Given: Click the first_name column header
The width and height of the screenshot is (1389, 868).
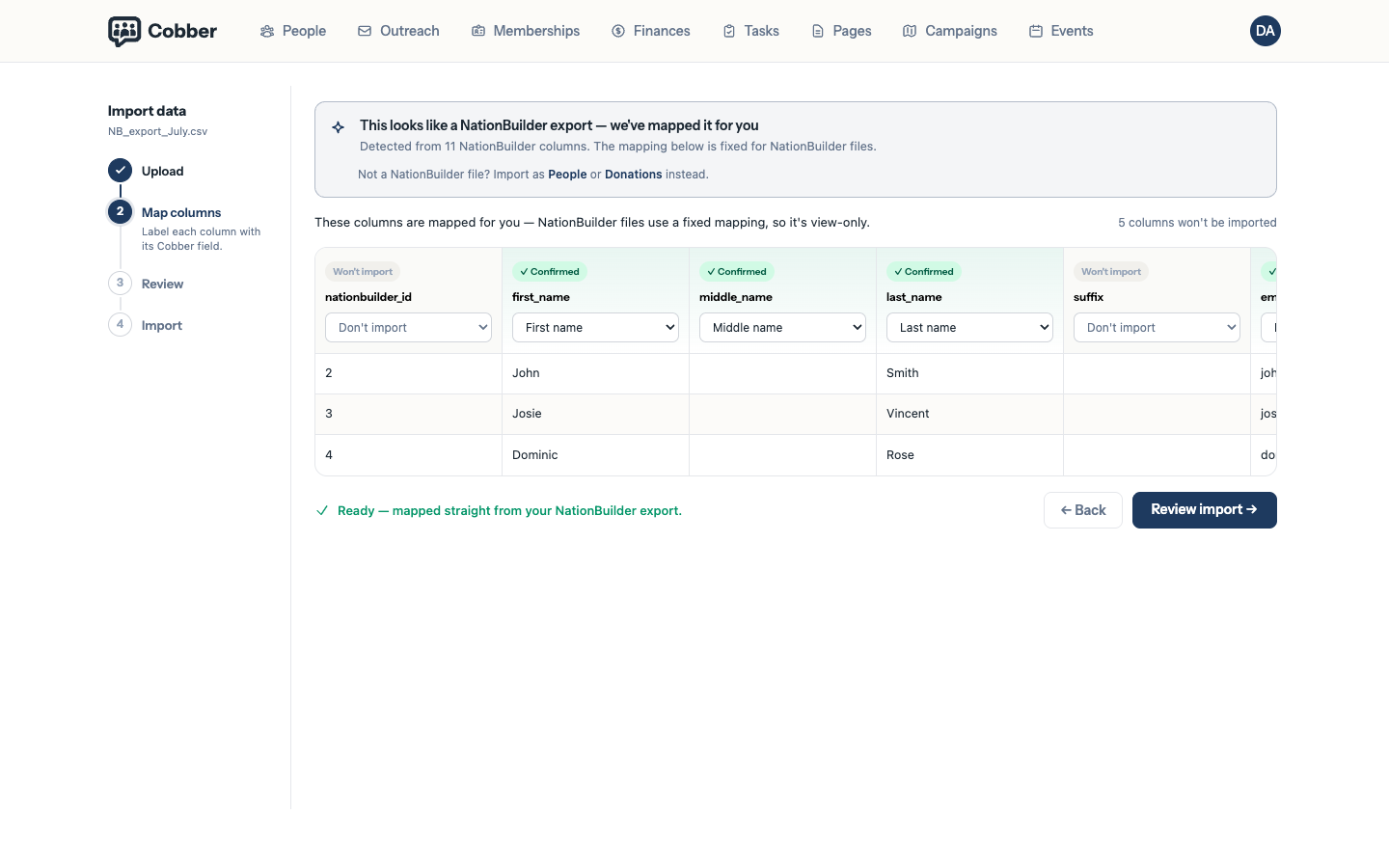Looking at the screenshot, I should point(541,297).
